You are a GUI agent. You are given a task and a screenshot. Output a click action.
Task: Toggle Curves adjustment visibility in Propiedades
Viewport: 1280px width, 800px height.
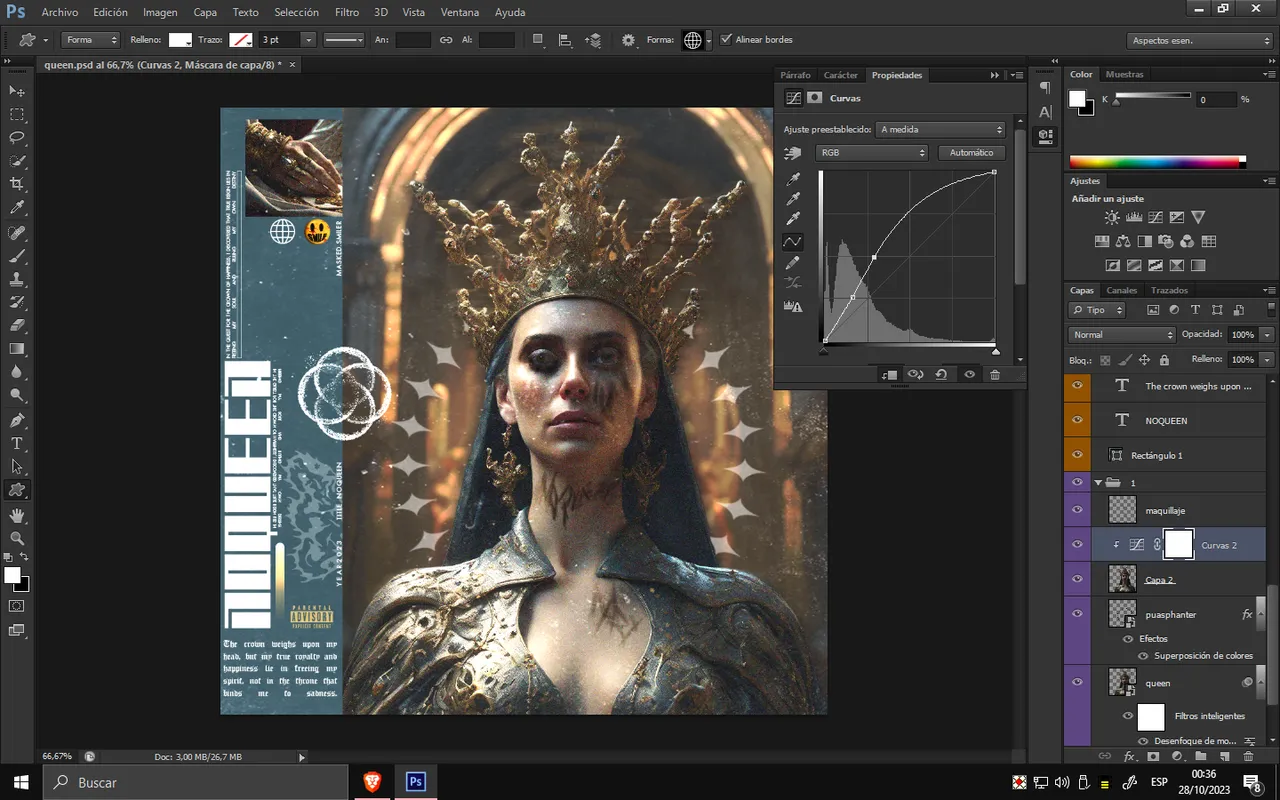pyautogui.click(x=969, y=374)
